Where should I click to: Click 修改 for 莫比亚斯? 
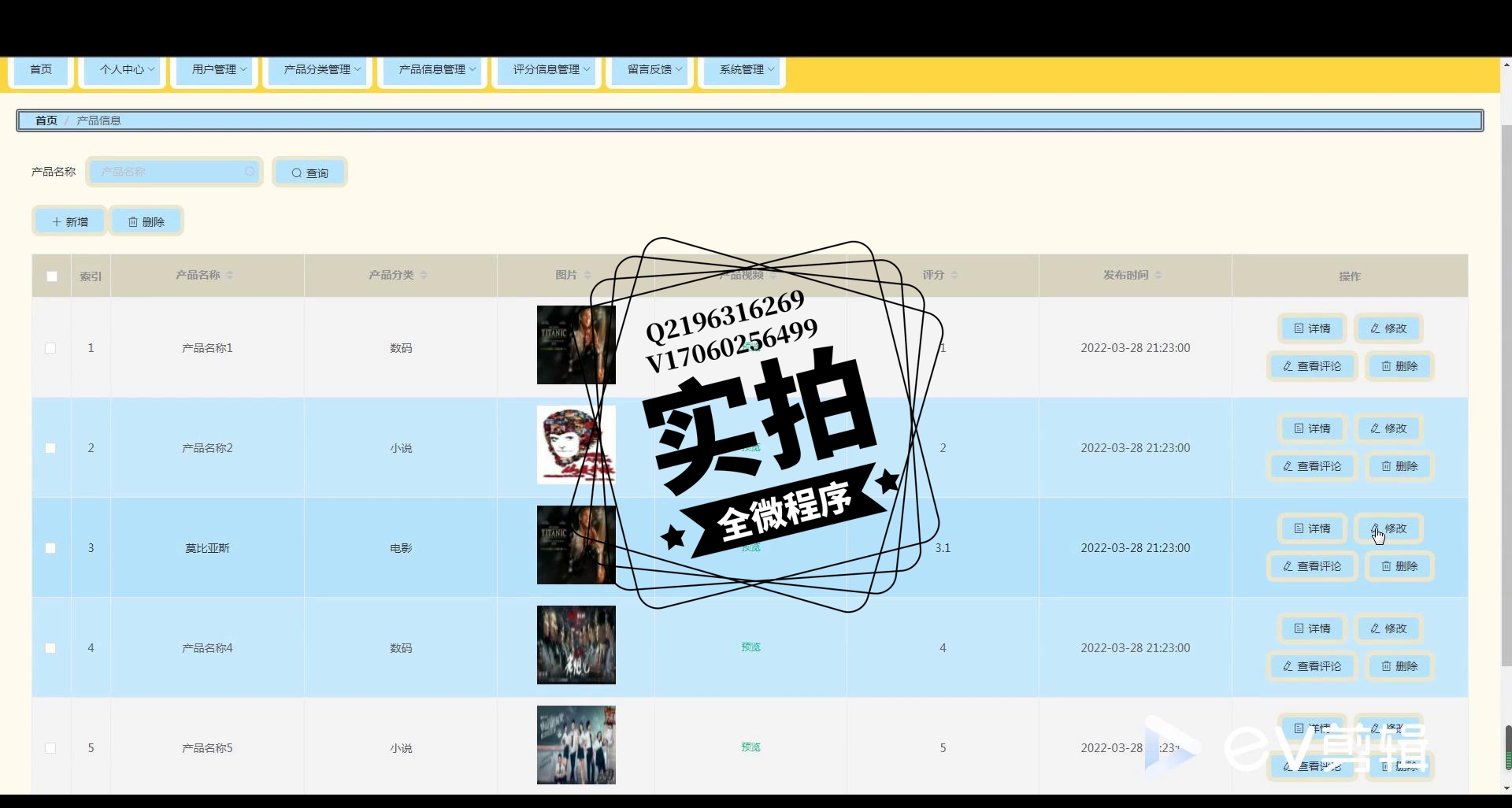(x=1388, y=528)
